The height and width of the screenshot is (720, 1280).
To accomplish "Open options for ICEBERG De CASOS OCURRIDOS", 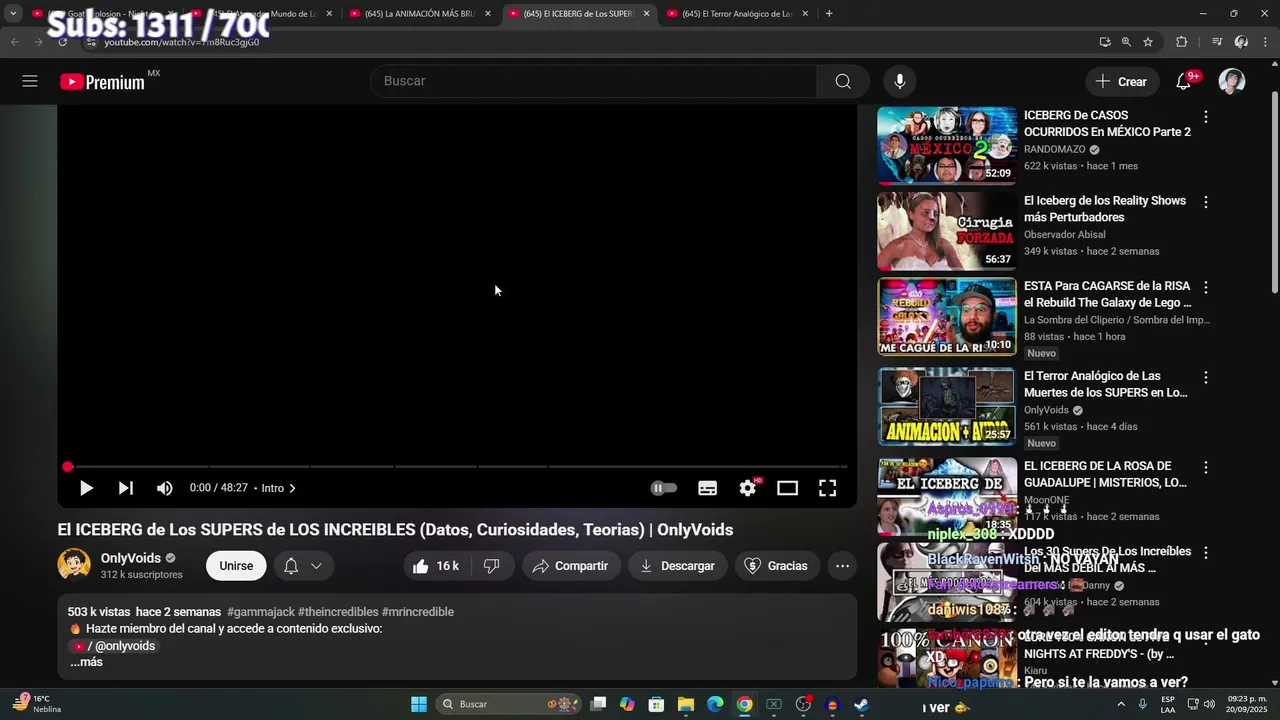I will (1206, 117).
